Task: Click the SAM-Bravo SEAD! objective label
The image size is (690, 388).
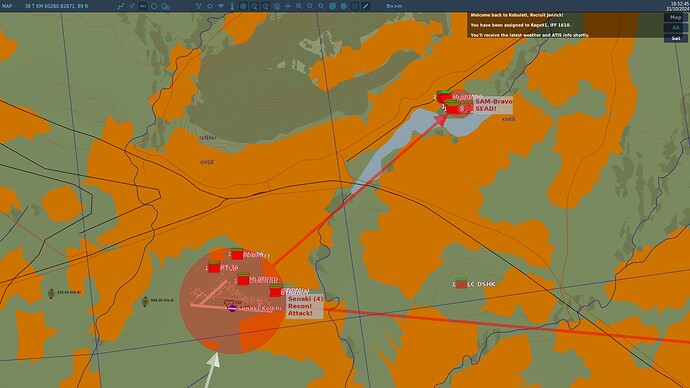Action: tap(493, 105)
